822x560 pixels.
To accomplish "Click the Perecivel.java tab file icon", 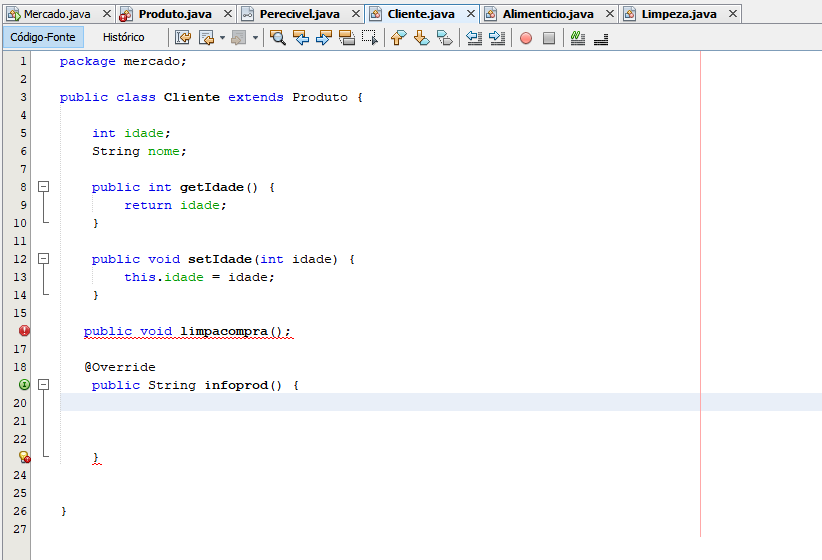I will [x=247, y=14].
